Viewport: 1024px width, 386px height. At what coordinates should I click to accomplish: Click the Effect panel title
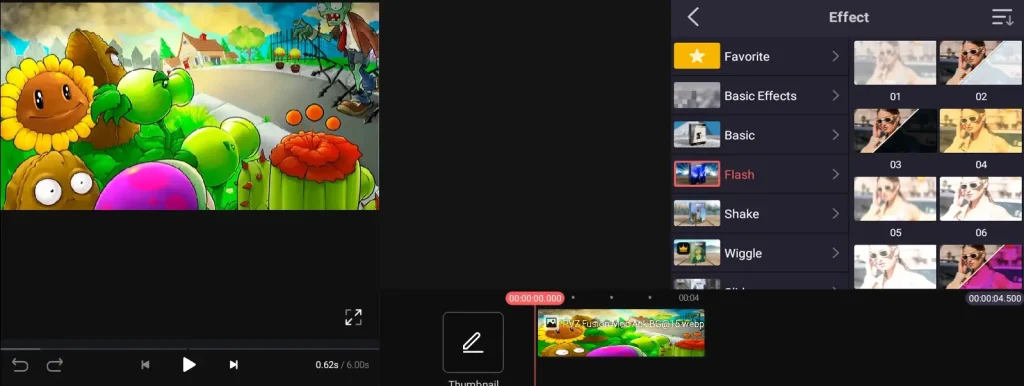click(849, 18)
